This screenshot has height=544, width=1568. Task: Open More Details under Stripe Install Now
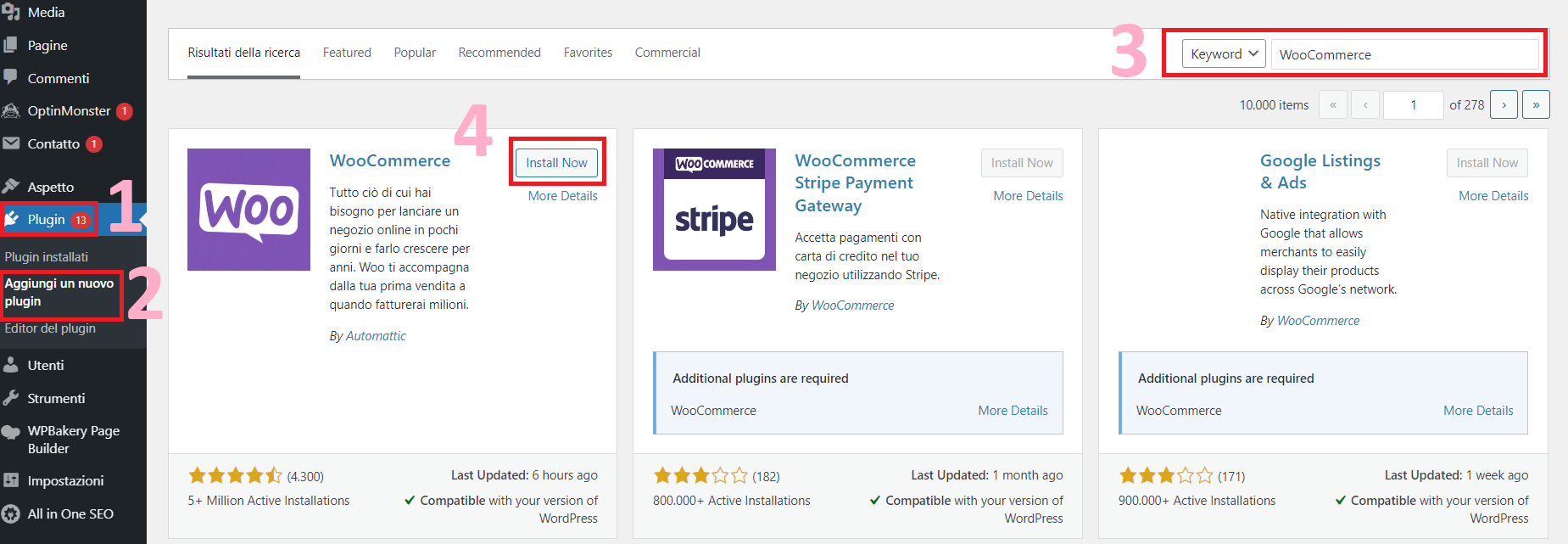tap(1028, 196)
